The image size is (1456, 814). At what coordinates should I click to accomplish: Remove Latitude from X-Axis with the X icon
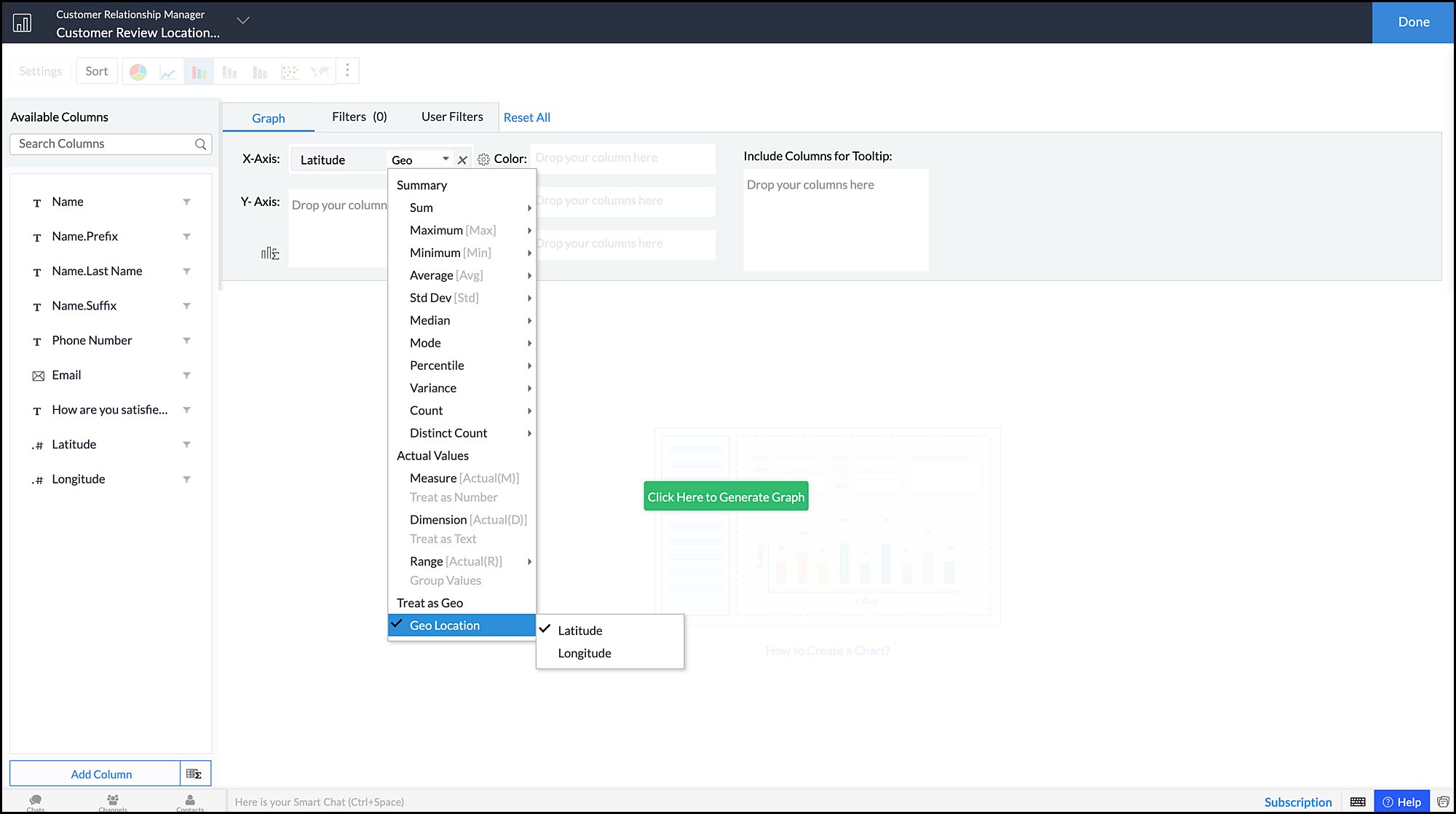pos(462,160)
